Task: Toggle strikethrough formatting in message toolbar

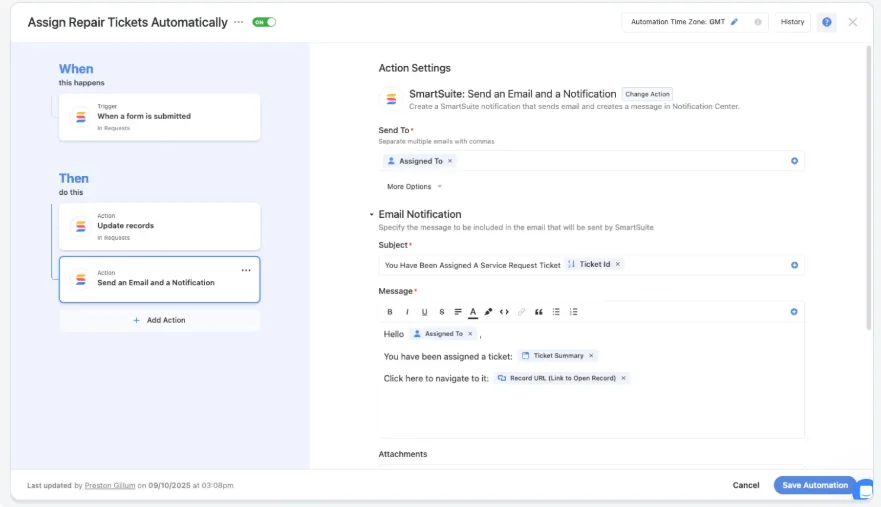Action: (442, 312)
